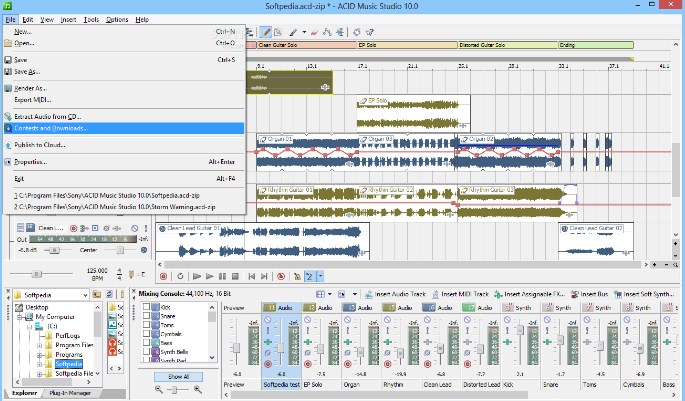Viewport: 685px width, 401px height.
Task: Arm record on EP Solo mixer channel
Action: 308,363
